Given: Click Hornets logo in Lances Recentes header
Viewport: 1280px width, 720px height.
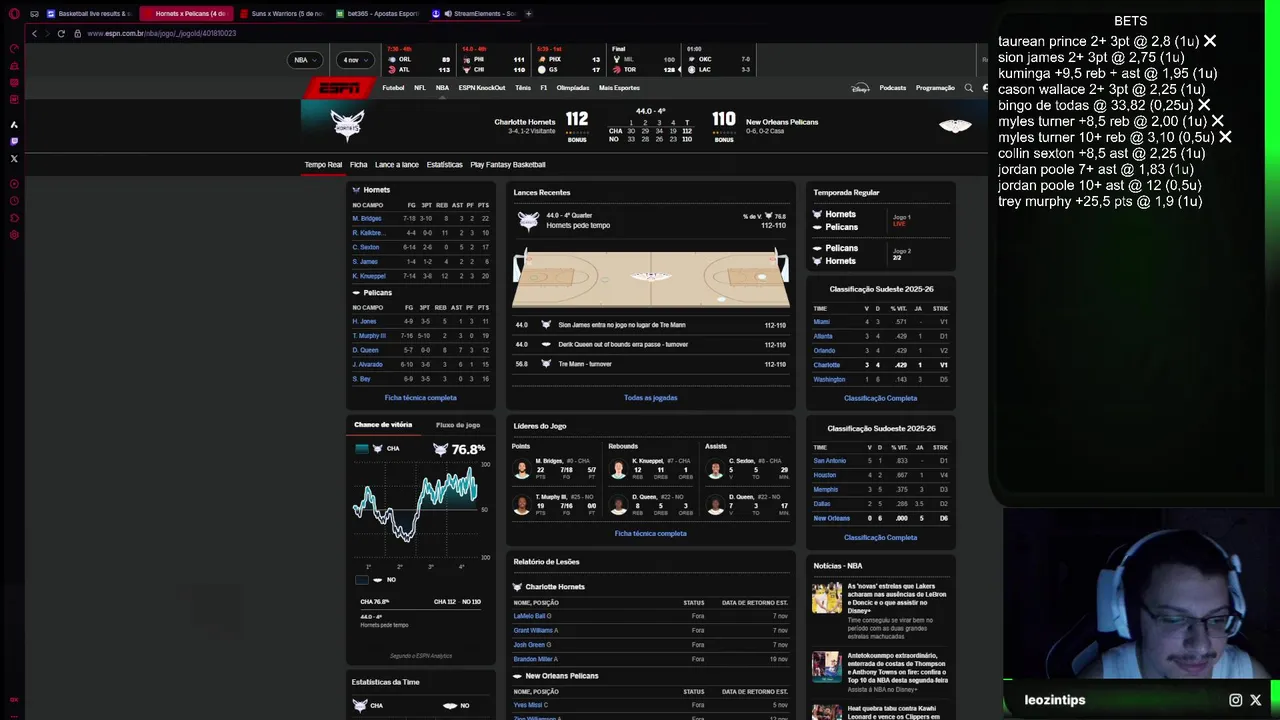Looking at the screenshot, I should click(x=528, y=221).
